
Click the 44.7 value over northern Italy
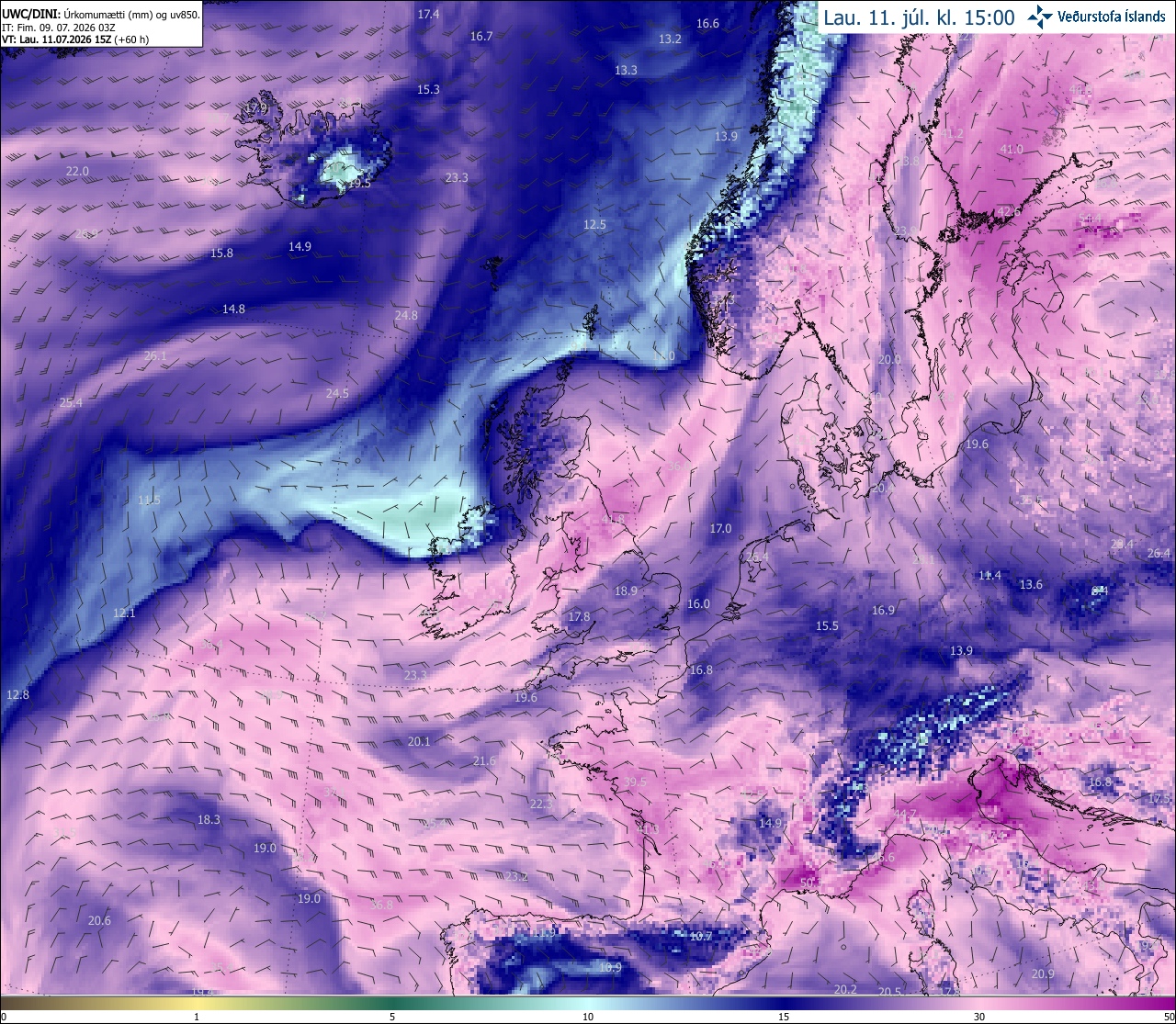coord(906,815)
